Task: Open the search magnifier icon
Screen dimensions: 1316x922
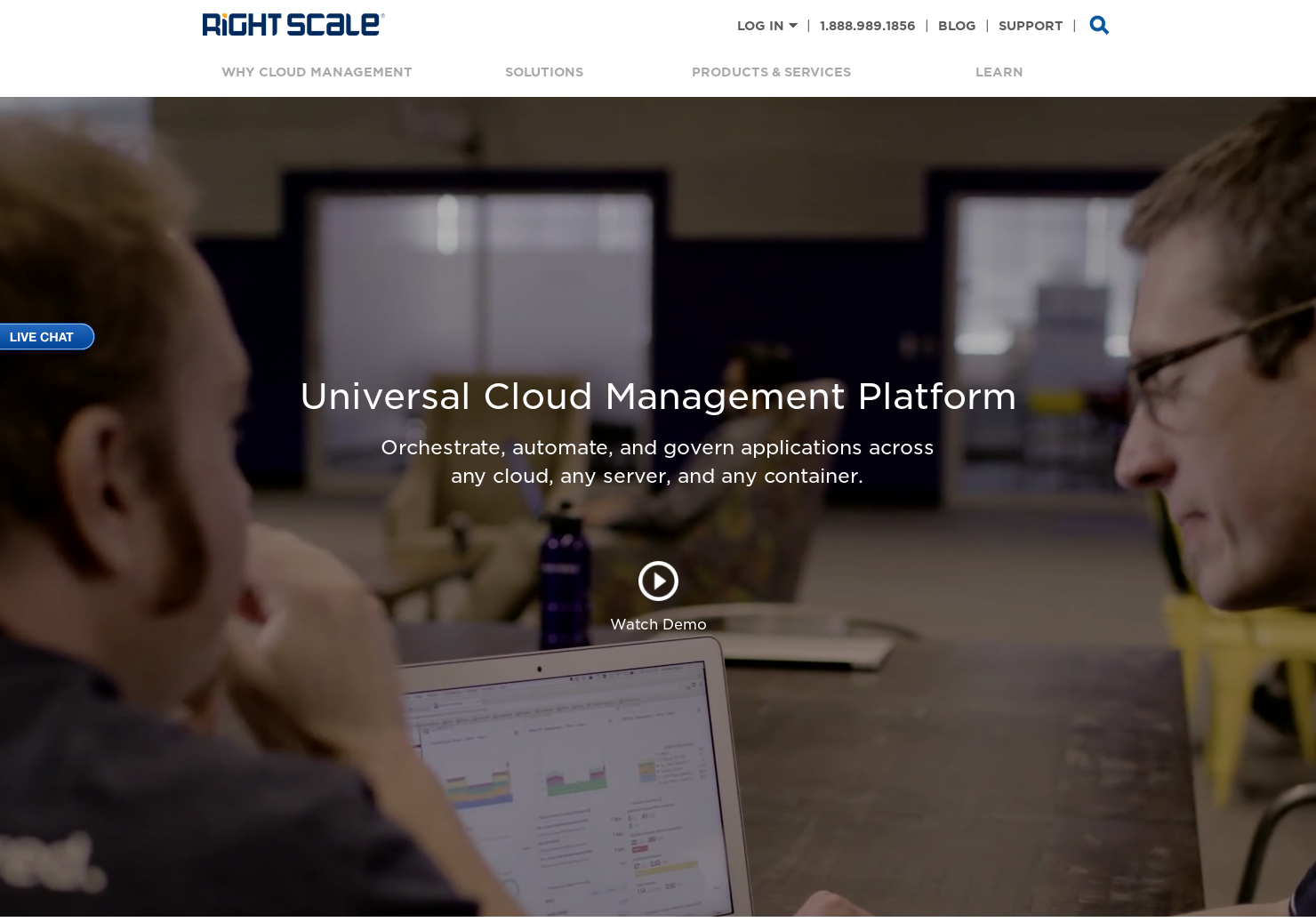Action: coord(1099,25)
